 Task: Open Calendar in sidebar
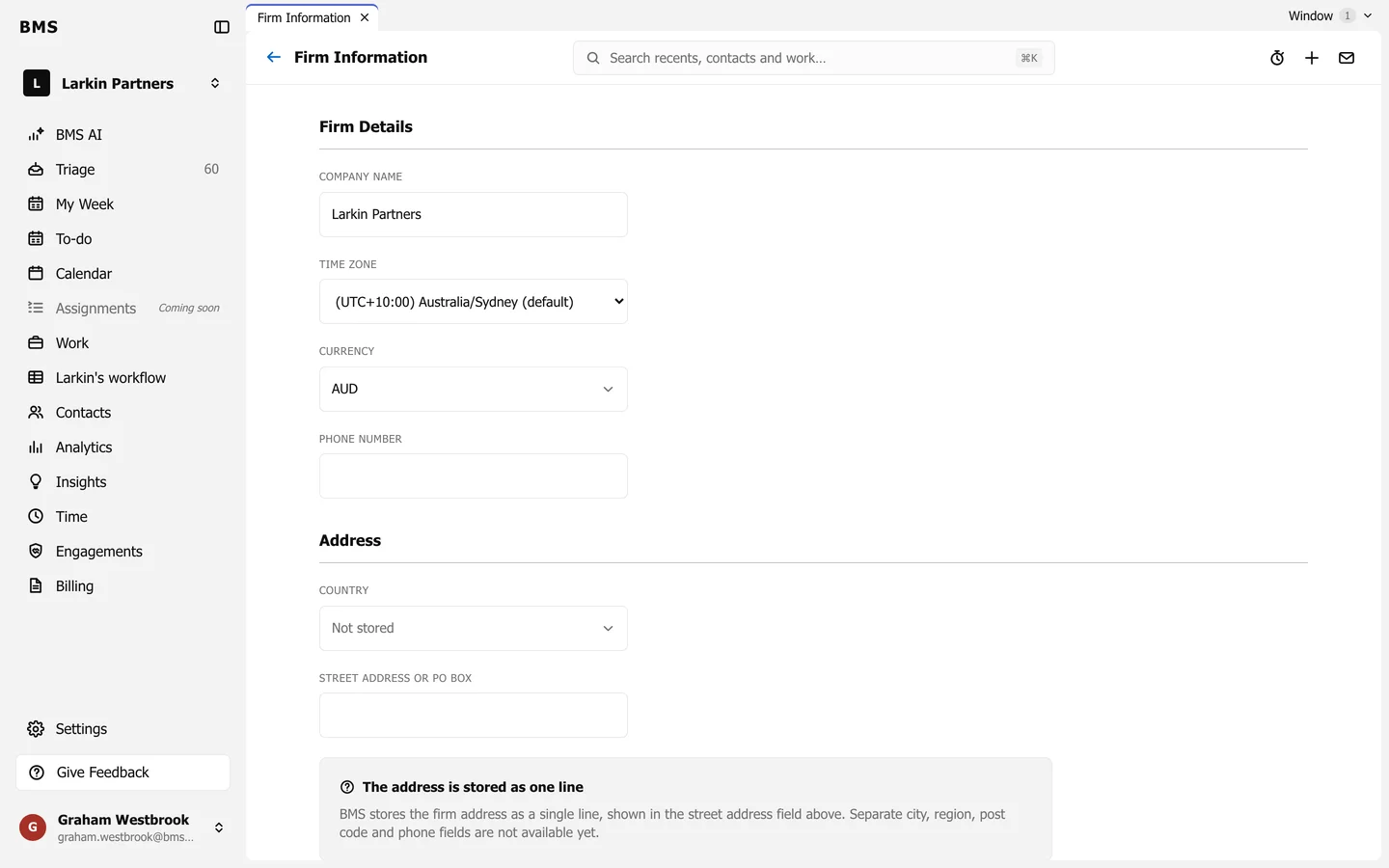[123, 274]
